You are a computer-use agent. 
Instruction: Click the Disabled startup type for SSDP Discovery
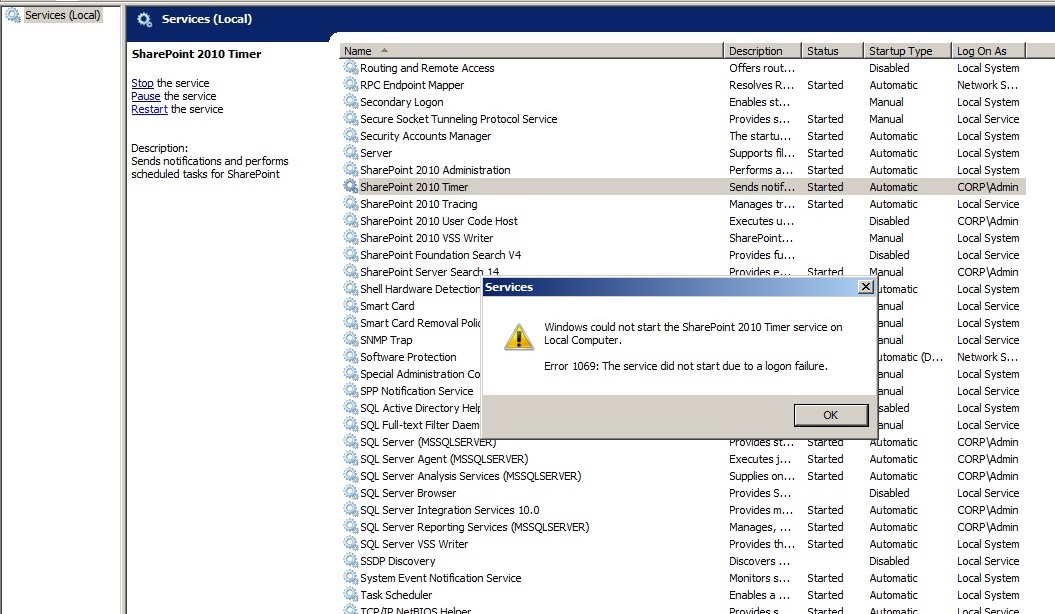pyautogui.click(x=889, y=561)
